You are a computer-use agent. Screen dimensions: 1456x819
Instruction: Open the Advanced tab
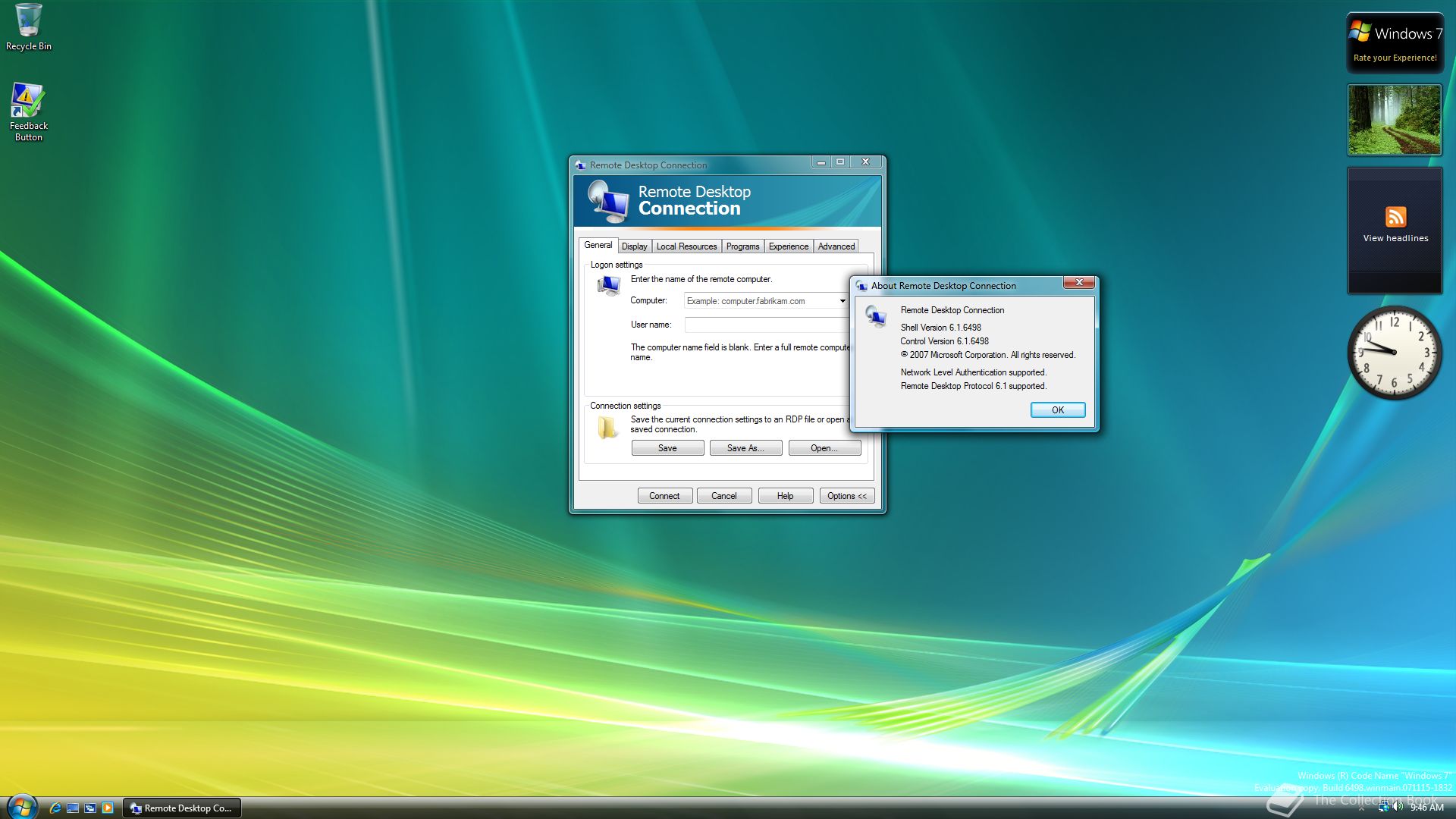[x=836, y=246]
